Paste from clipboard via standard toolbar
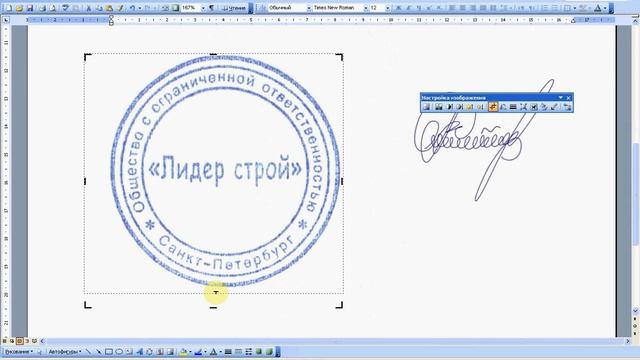The image size is (640, 360). pos(109,8)
